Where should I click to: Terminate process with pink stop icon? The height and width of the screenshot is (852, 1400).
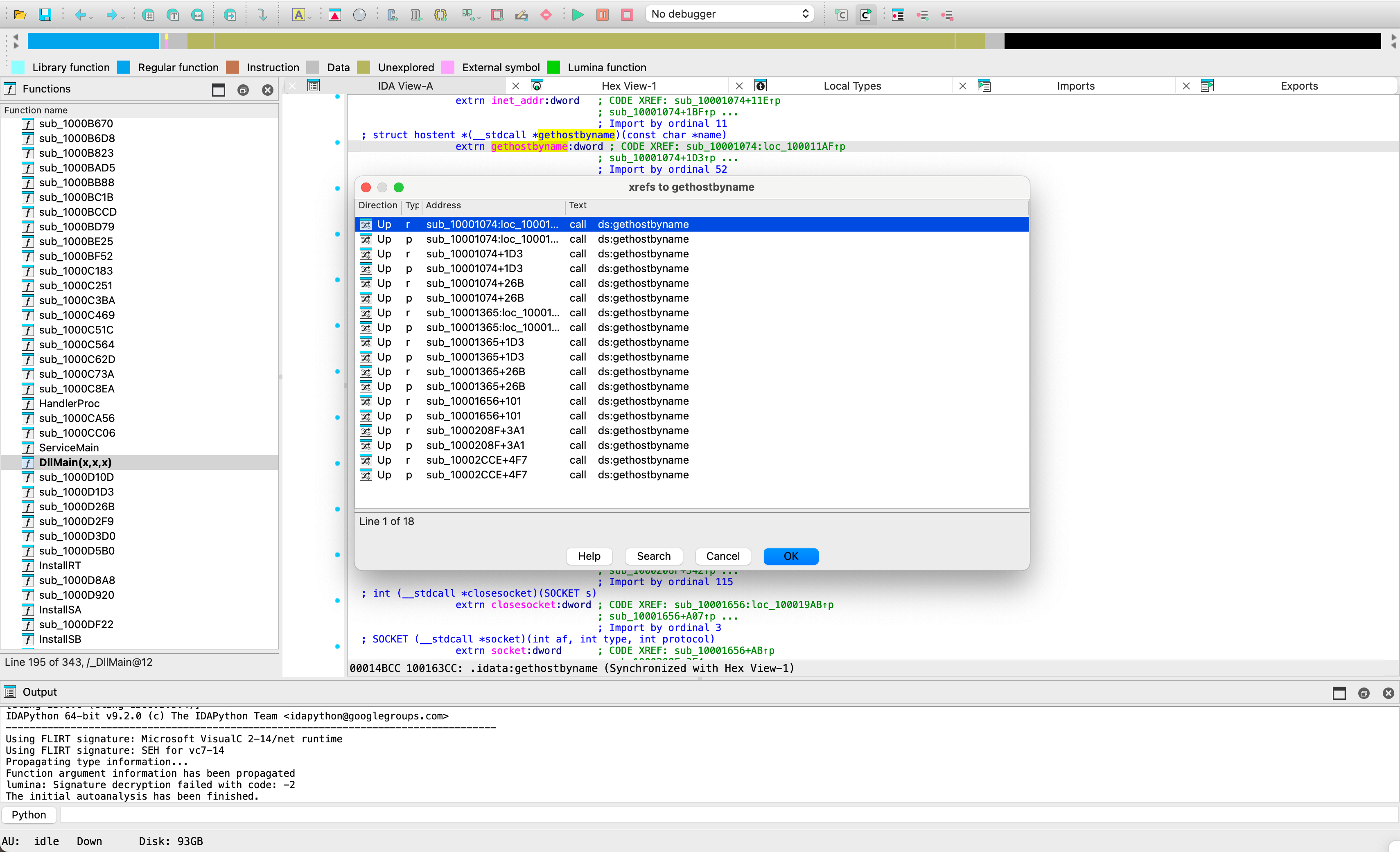click(x=627, y=15)
